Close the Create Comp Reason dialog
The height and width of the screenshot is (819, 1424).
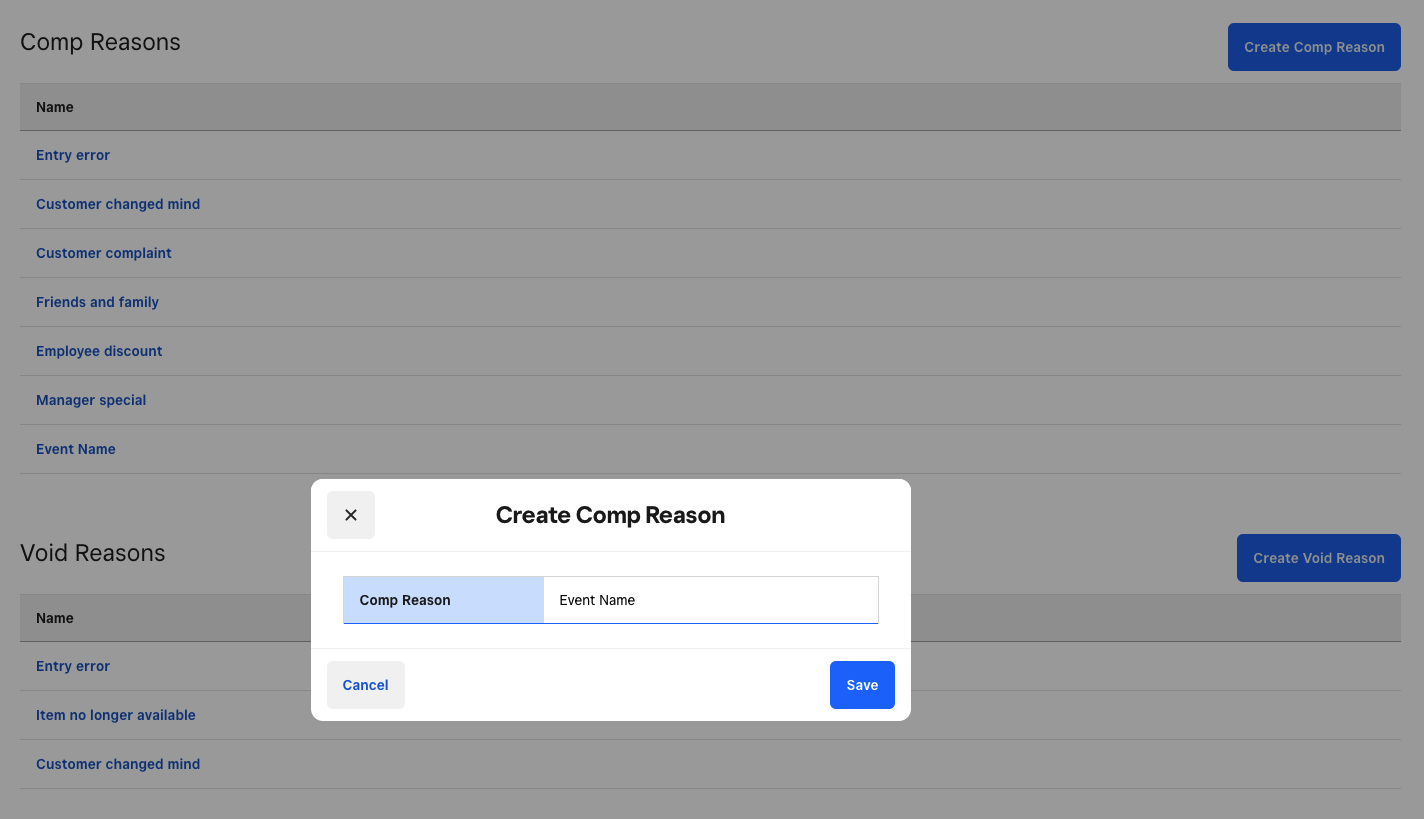pyautogui.click(x=351, y=514)
